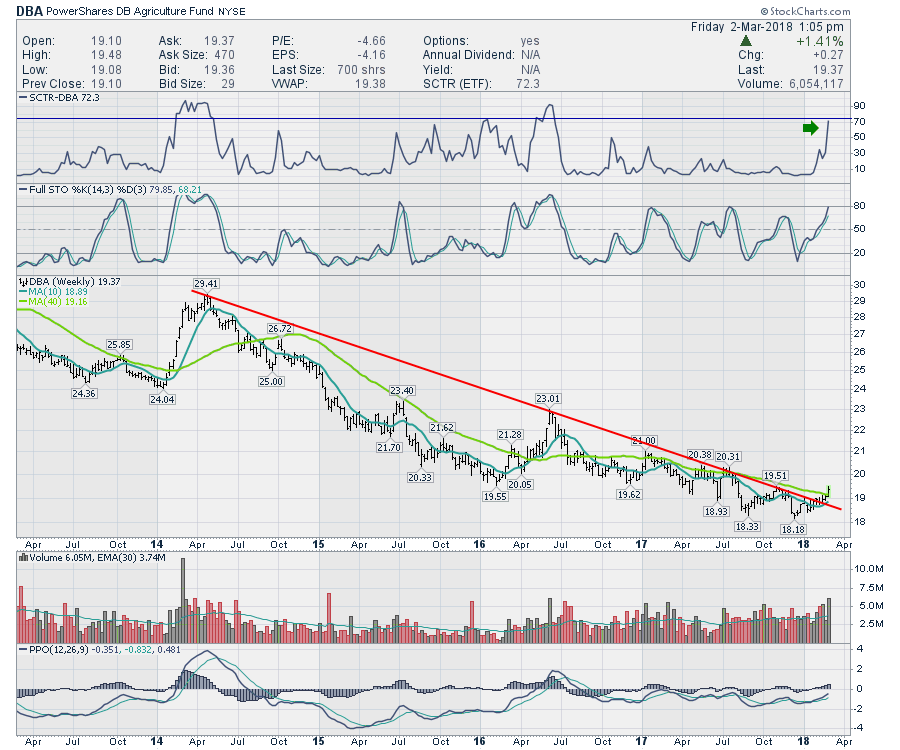Click the DBA (Weekly) price legend
Viewport: 900px width, 750px height.
[x=75, y=282]
